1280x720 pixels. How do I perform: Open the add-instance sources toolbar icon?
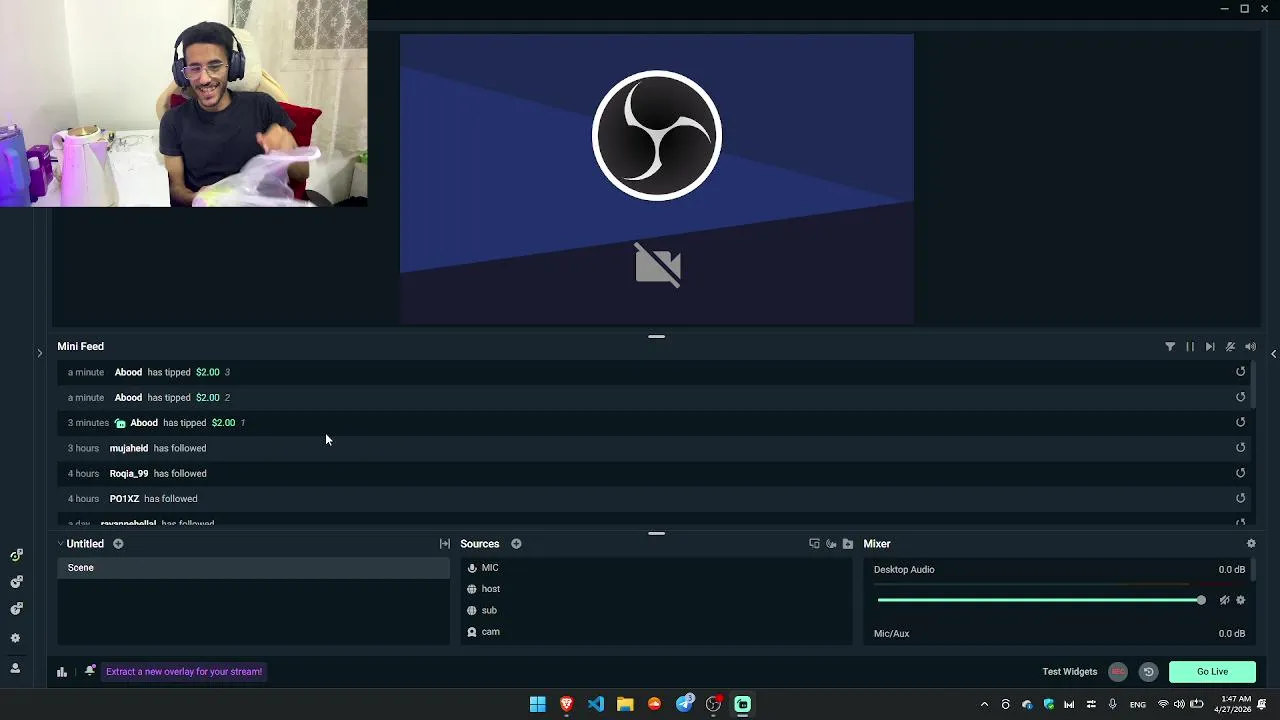coord(814,544)
